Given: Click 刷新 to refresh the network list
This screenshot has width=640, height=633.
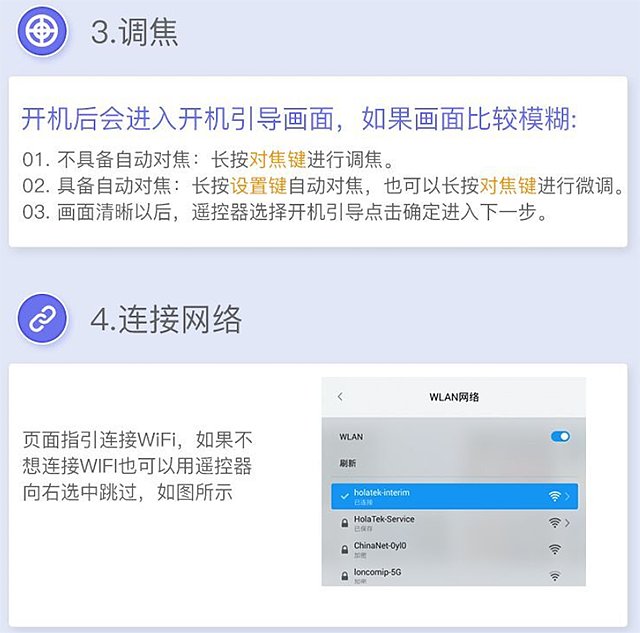Looking at the screenshot, I should click(348, 463).
